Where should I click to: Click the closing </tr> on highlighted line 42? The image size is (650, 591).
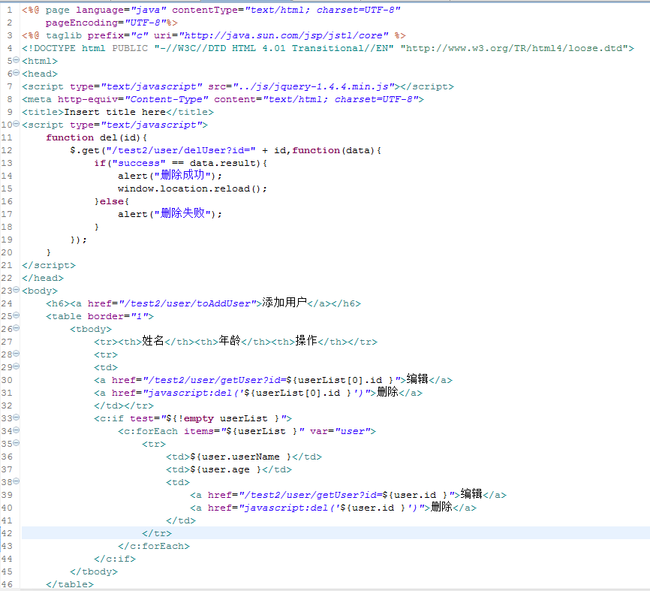pos(157,533)
